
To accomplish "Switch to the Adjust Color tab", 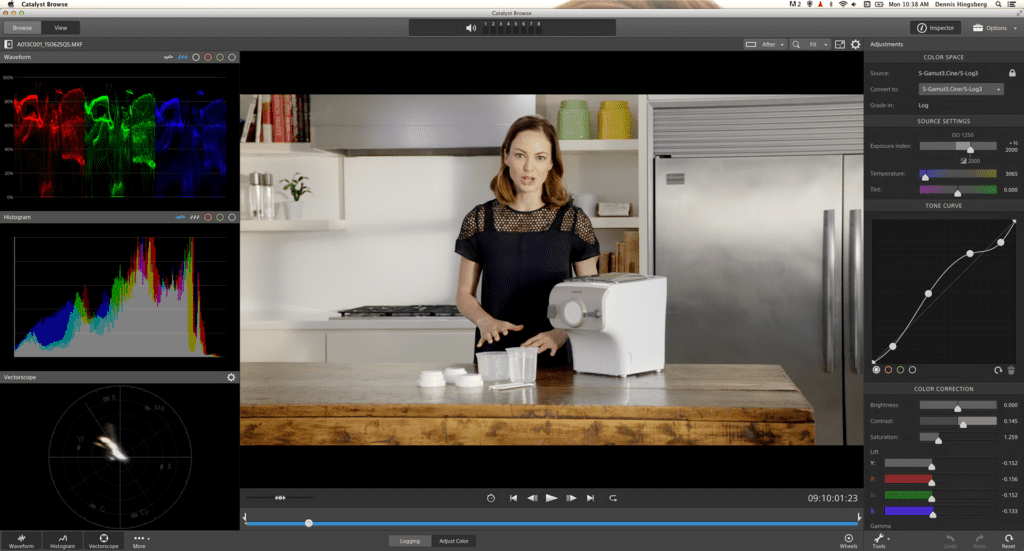I will 454,541.
